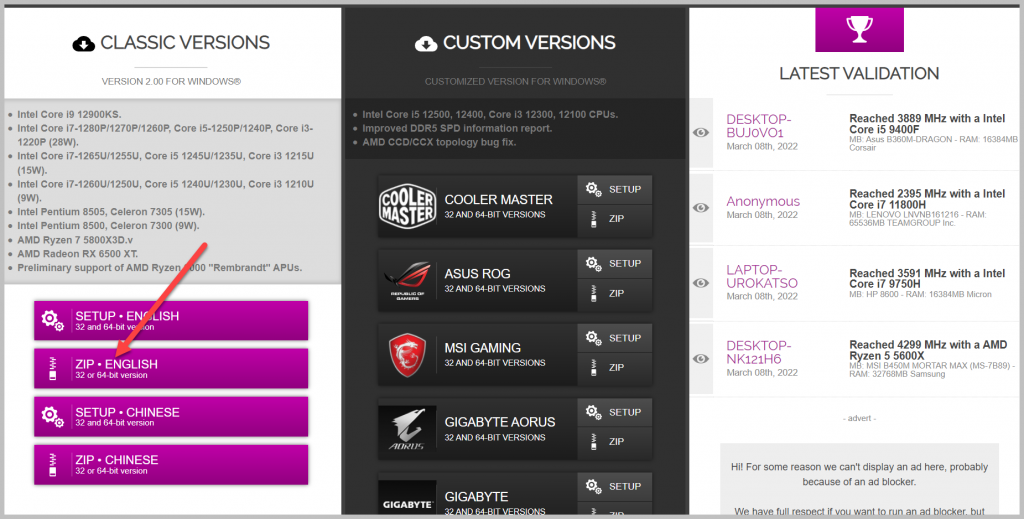1024x519 pixels.
Task: Download MSI Gaming ZIP version
Action: [x=615, y=368]
